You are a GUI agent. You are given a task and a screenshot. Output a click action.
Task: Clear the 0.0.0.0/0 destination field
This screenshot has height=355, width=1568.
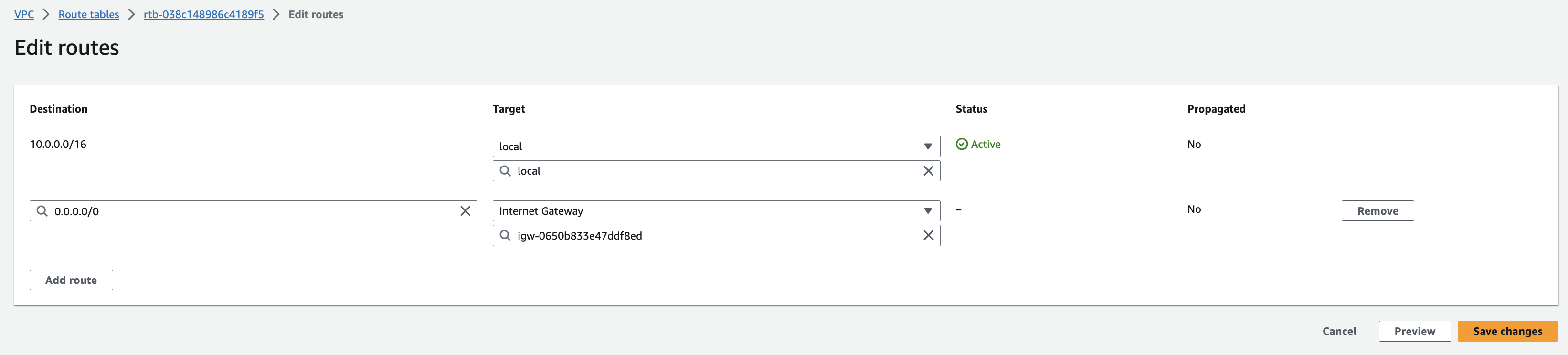(x=465, y=211)
